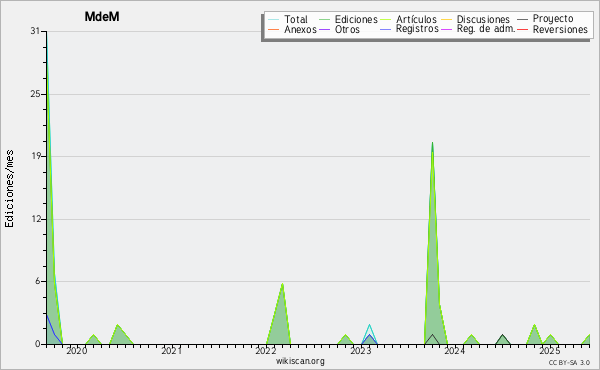Click the Proyecto legend entry
600x370 pixels.
pyautogui.click(x=545, y=19)
